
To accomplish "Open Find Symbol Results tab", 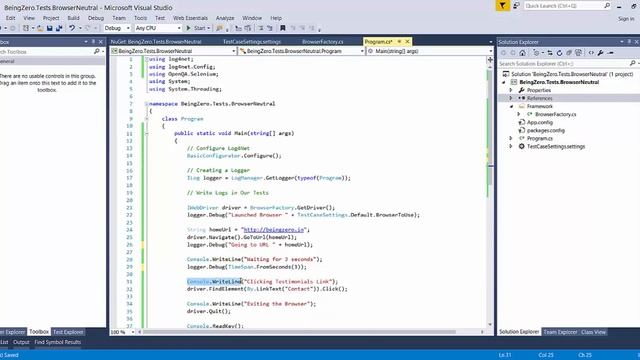I will click(58, 342).
